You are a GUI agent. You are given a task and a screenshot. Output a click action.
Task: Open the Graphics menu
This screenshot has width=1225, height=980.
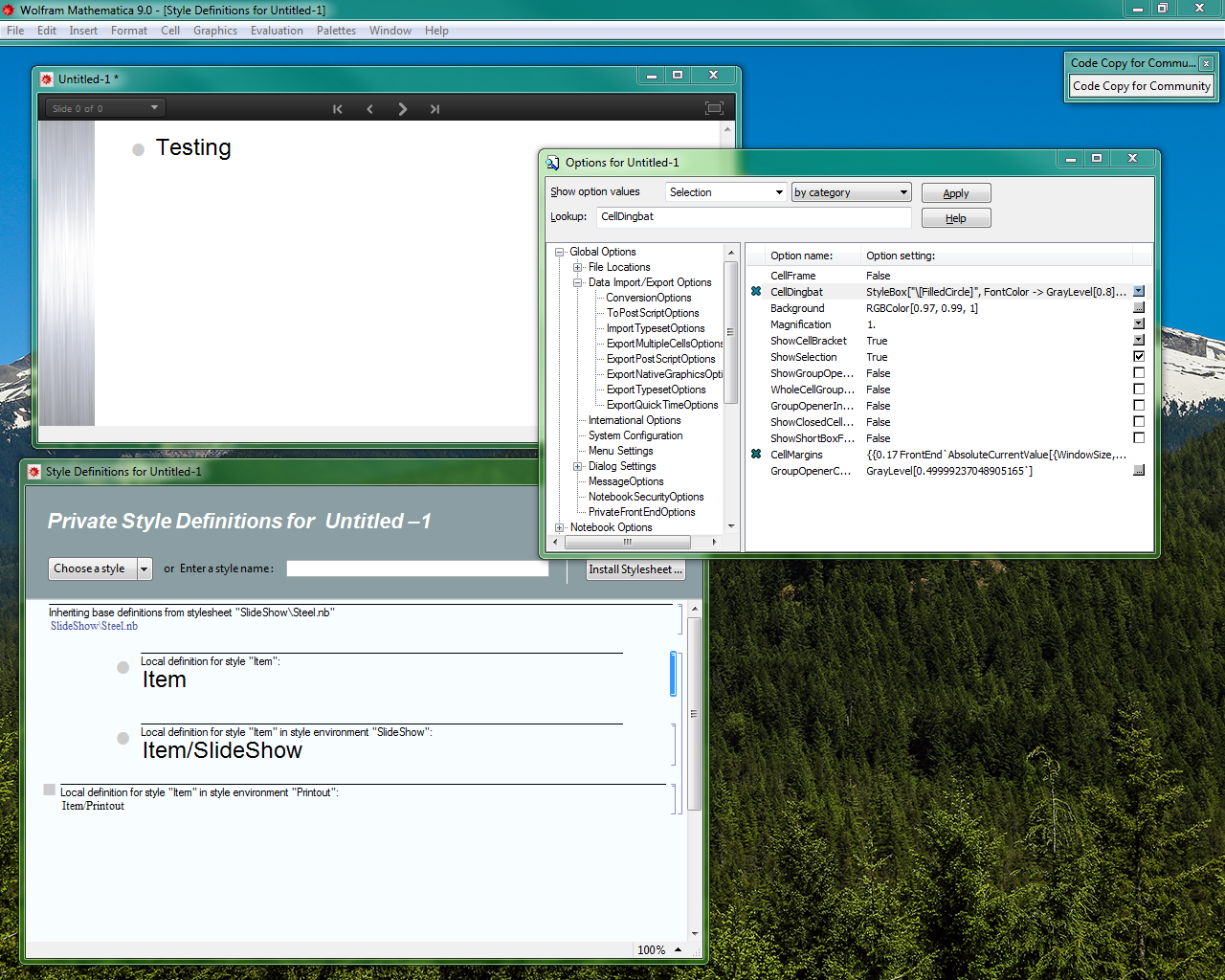coord(215,31)
